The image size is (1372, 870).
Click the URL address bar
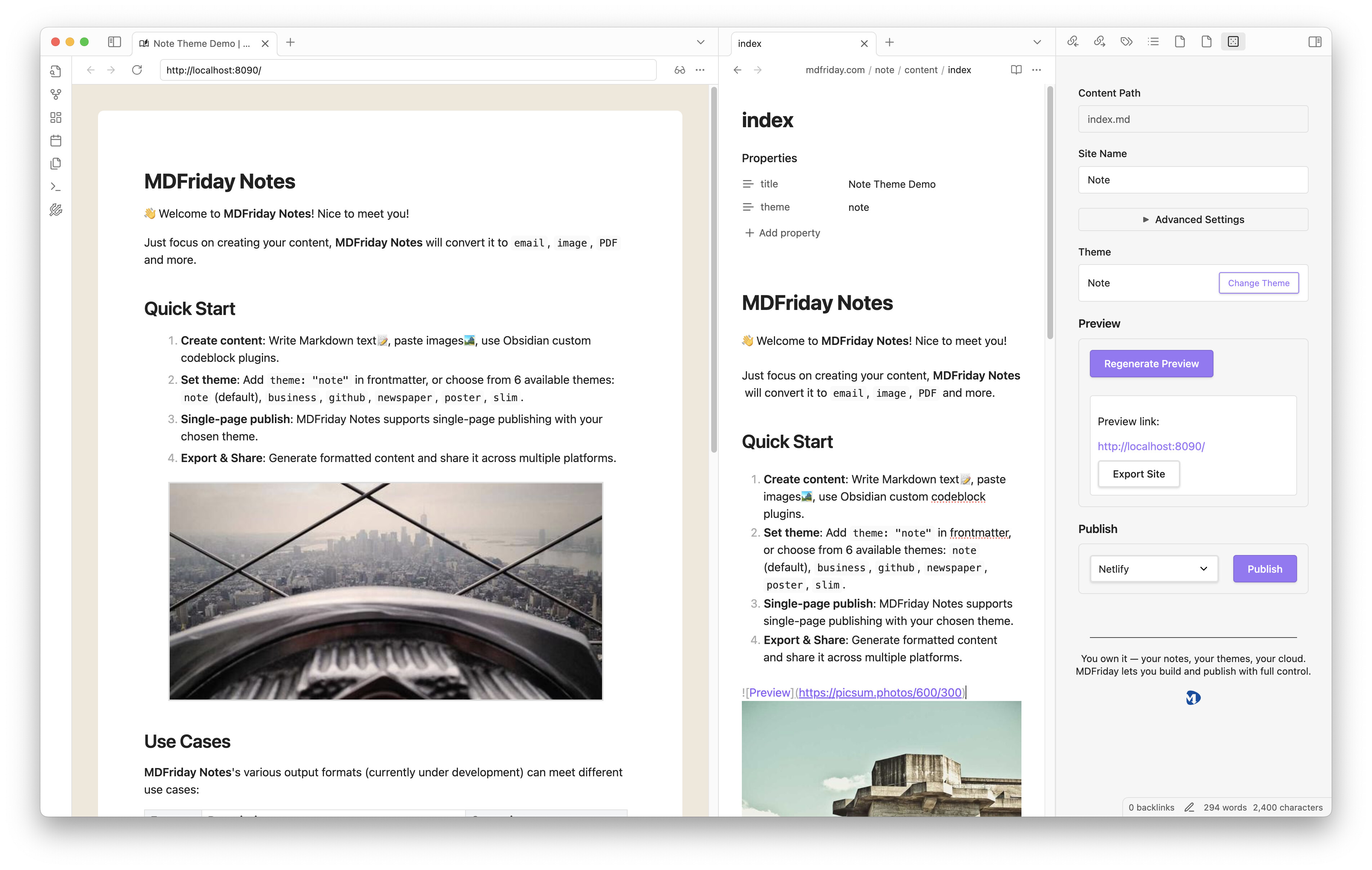point(407,70)
